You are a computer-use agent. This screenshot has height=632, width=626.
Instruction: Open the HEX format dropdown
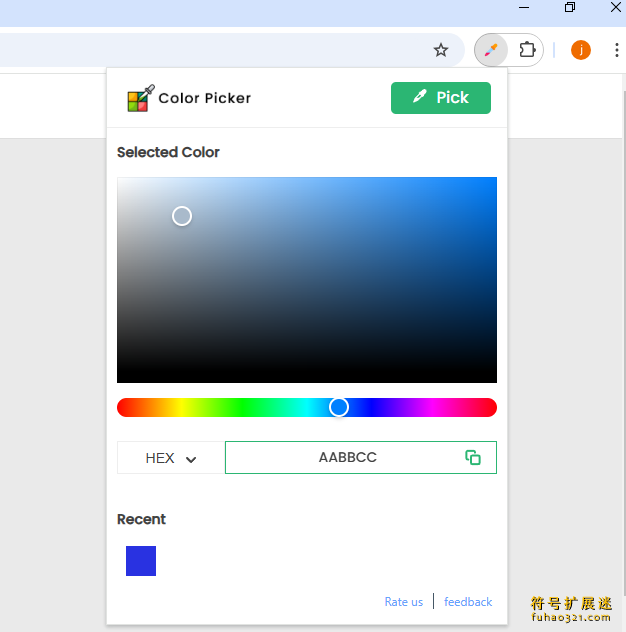tap(171, 458)
